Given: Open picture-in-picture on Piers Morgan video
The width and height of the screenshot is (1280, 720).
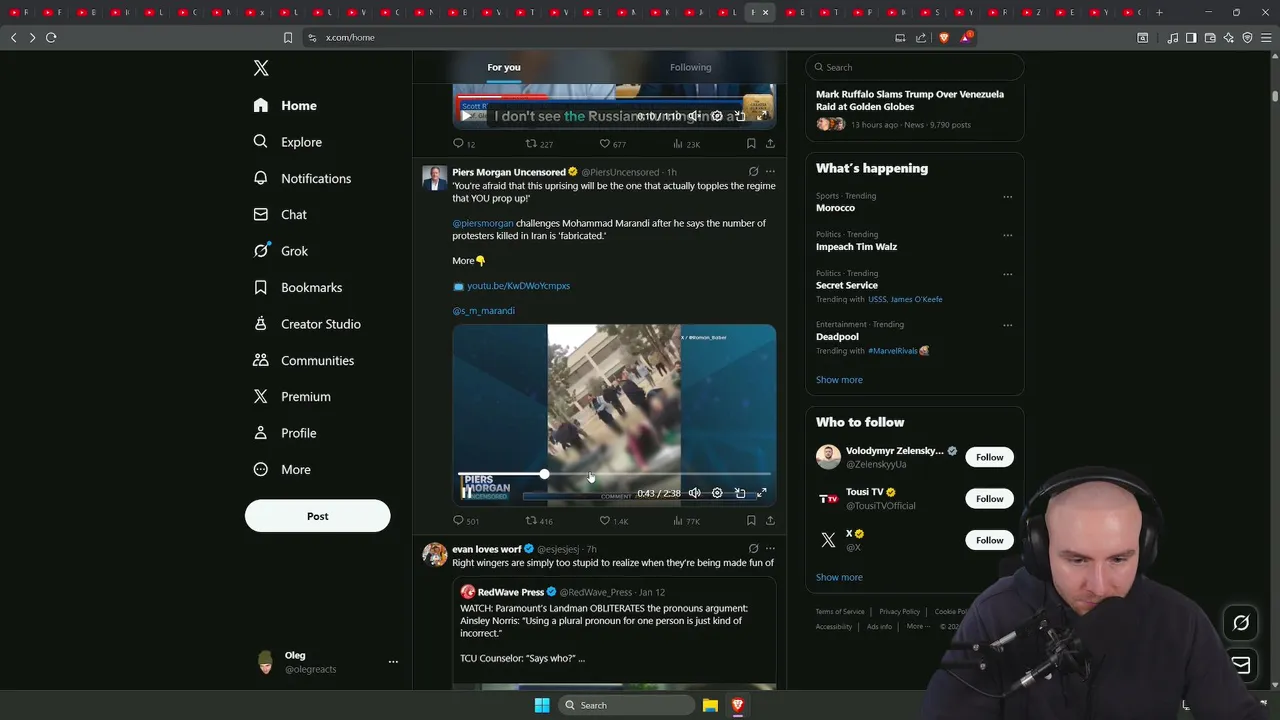Looking at the screenshot, I should pos(740,493).
